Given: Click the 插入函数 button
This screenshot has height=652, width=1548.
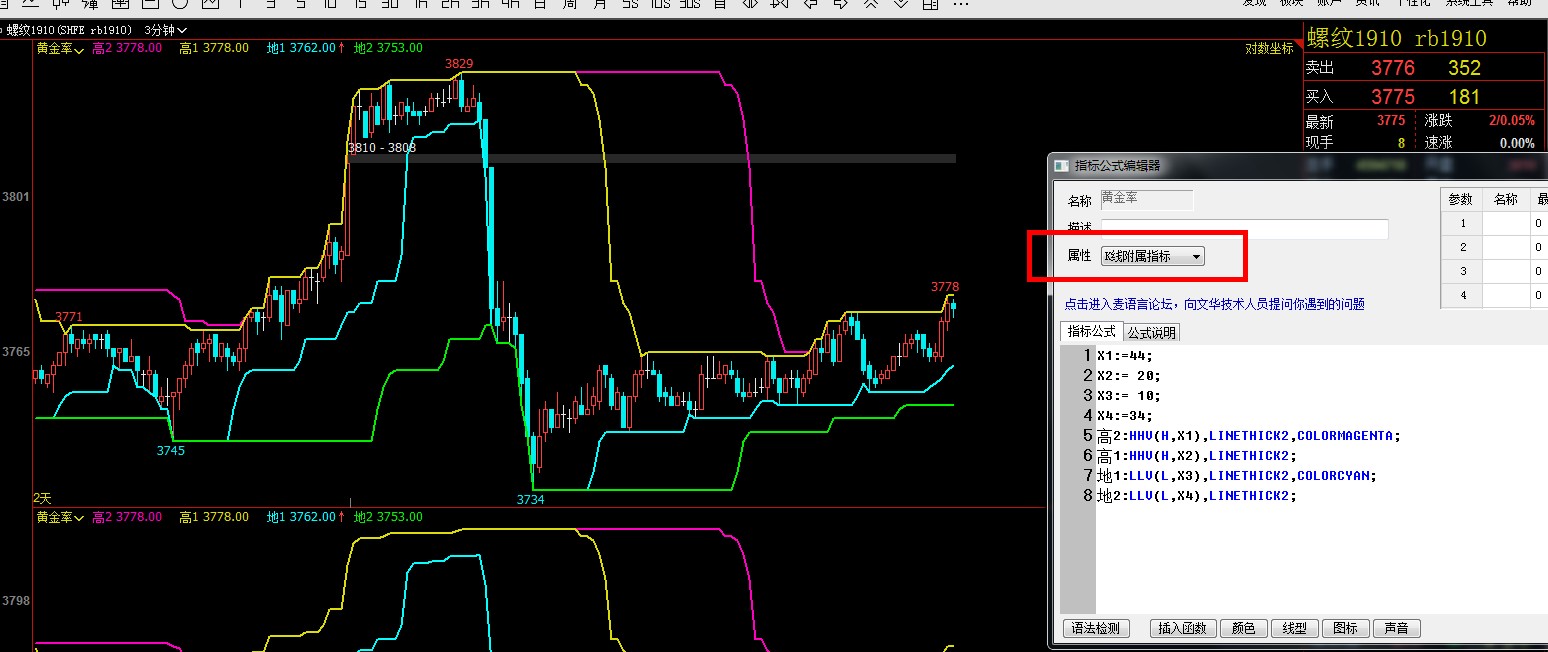Looking at the screenshot, I should [x=1183, y=628].
